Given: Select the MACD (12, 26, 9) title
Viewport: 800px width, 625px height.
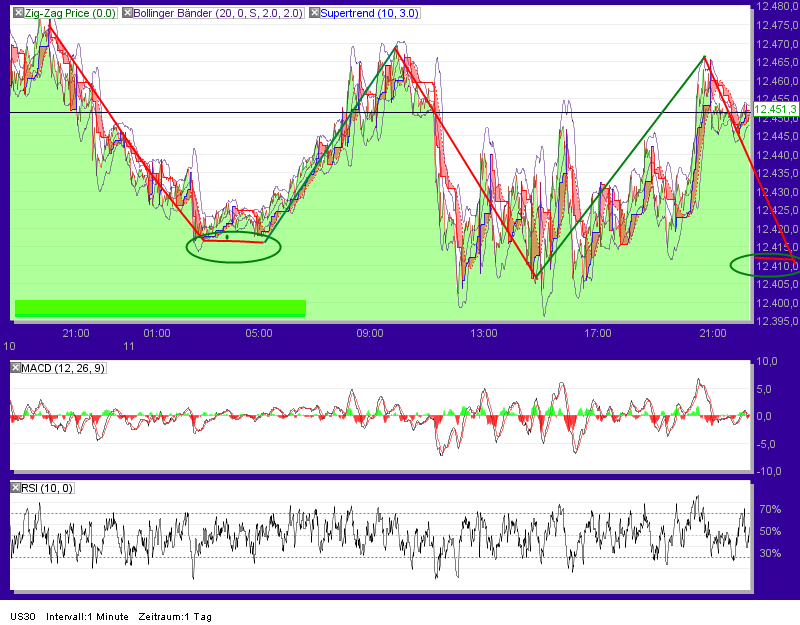Looking at the screenshot, I should click(x=65, y=366).
